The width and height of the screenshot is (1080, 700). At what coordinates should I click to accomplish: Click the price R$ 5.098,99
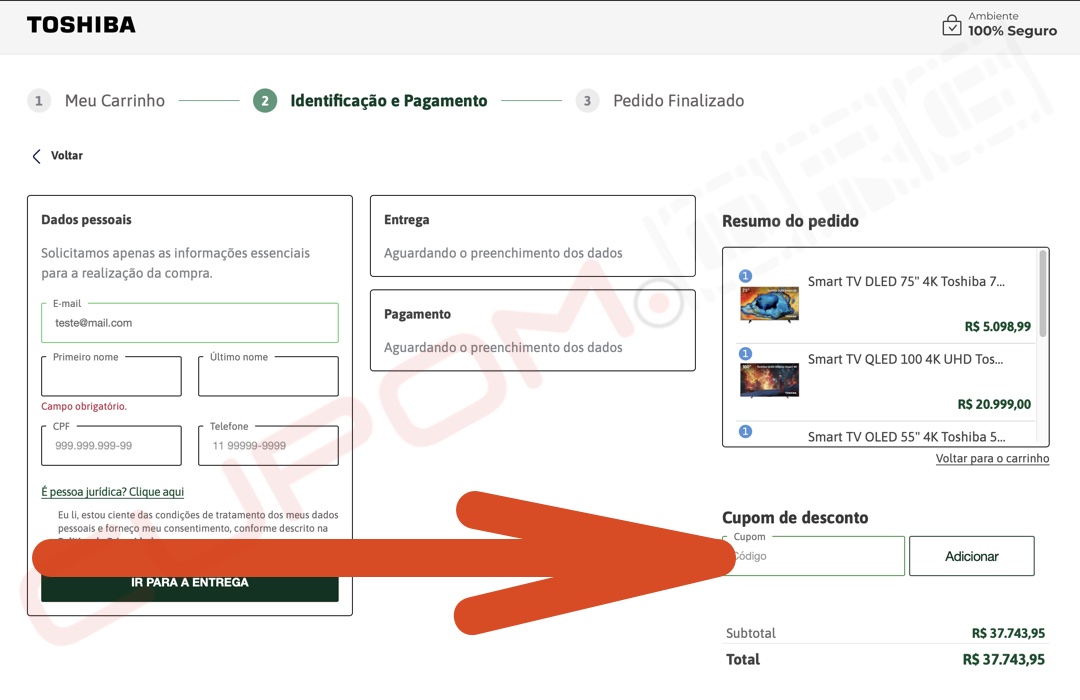point(997,327)
